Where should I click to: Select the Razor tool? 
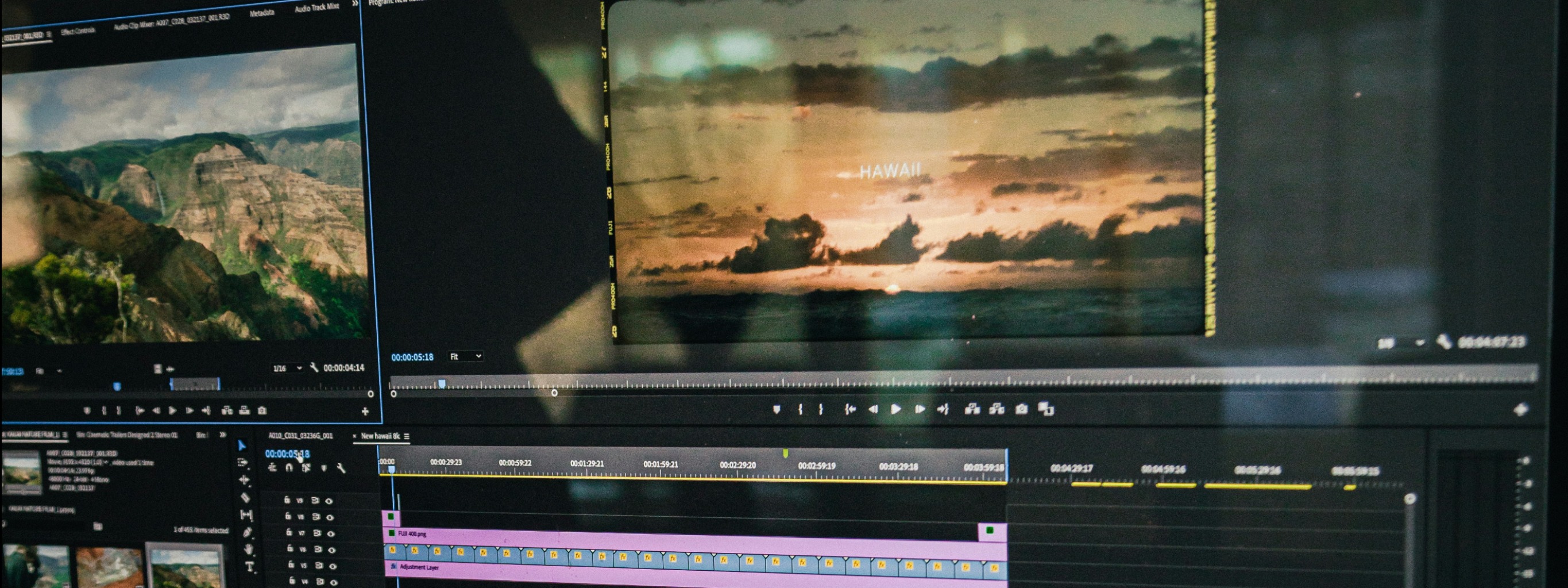(245, 497)
